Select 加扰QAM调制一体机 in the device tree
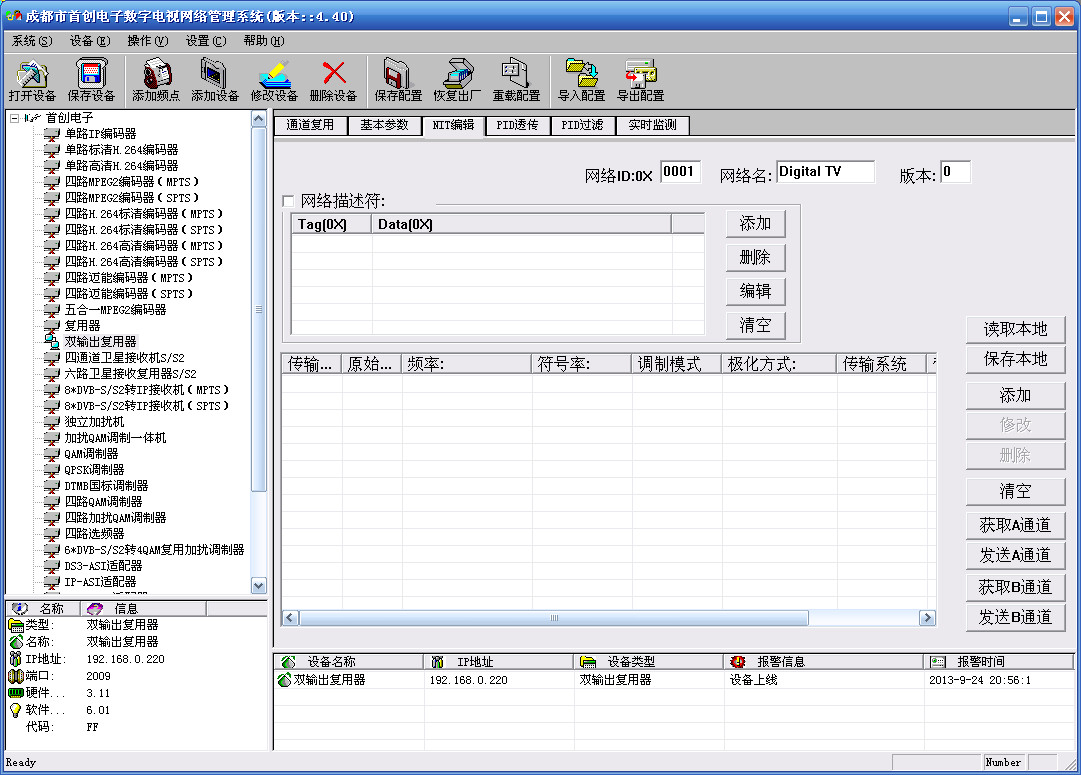This screenshot has width=1081, height=775. [x=115, y=438]
